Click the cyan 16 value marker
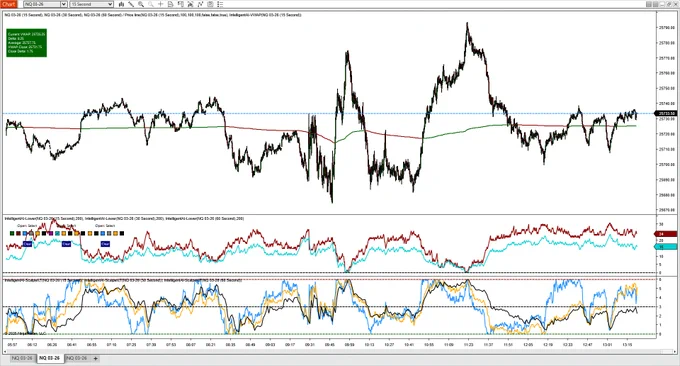The height and width of the screenshot is (366, 680). click(665, 247)
